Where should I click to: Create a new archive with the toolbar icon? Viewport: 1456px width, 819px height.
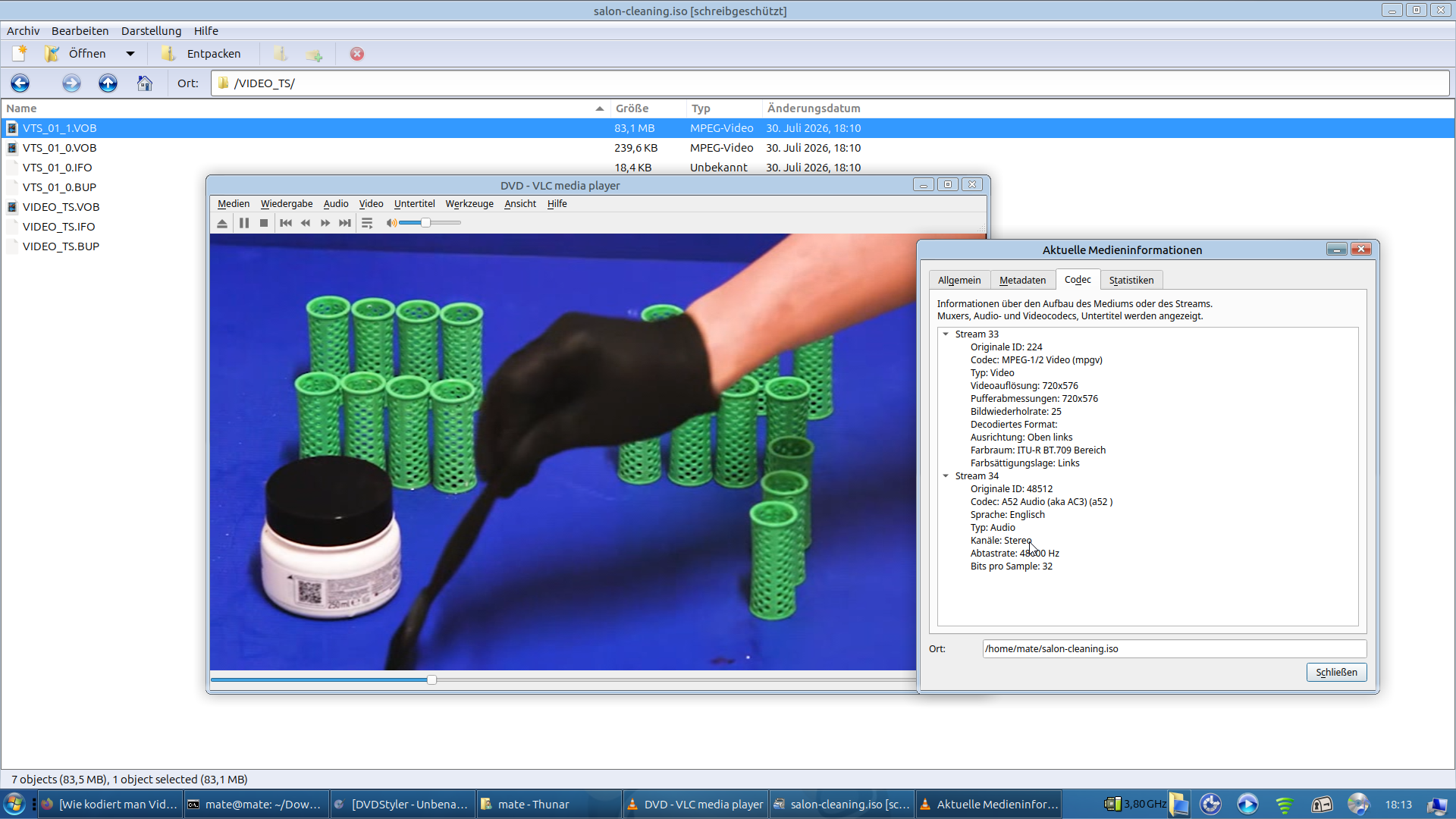(20, 54)
